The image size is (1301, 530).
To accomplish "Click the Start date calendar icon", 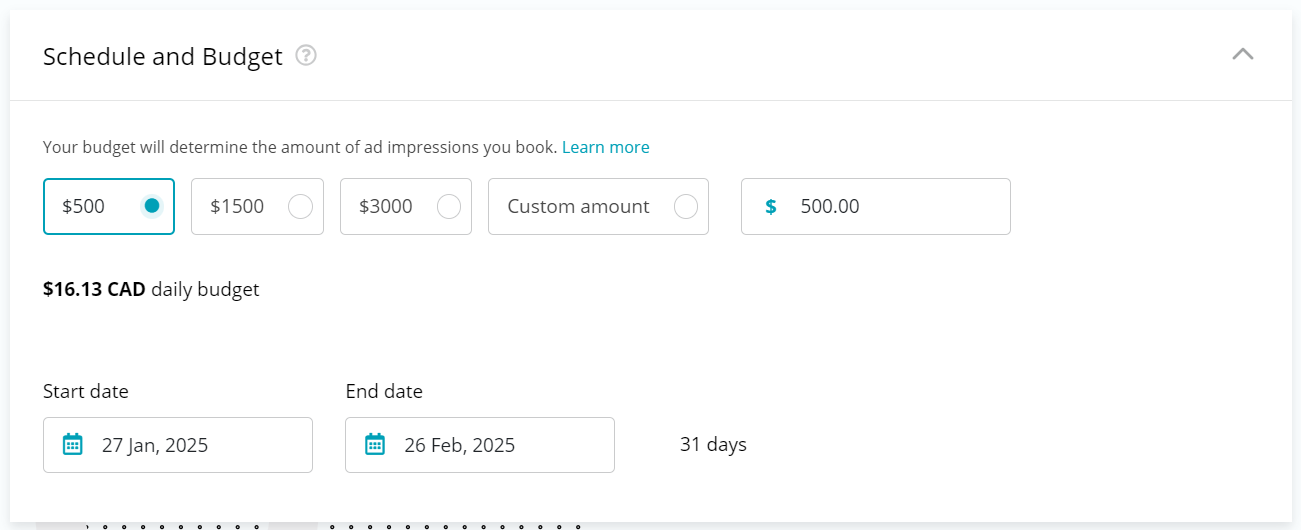I will coord(73,445).
